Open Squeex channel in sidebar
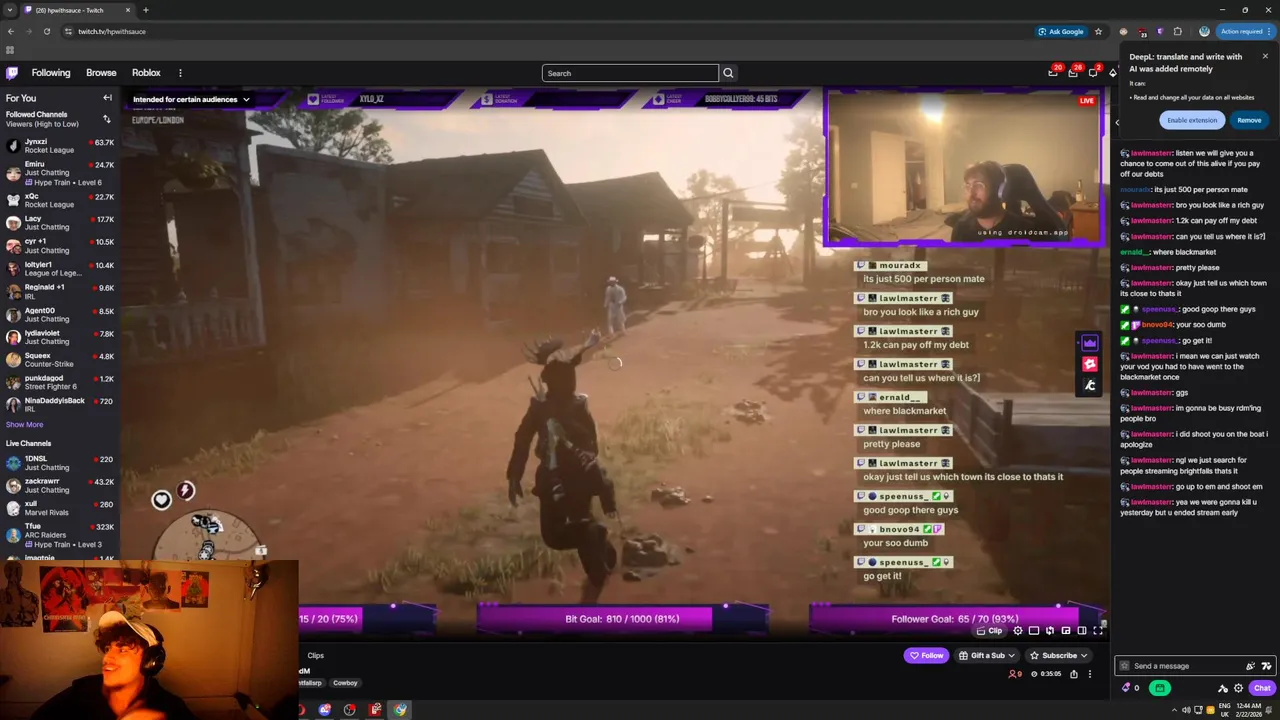This screenshot has height=720, width=1280. pyautogui.click(x=60, y=360)
